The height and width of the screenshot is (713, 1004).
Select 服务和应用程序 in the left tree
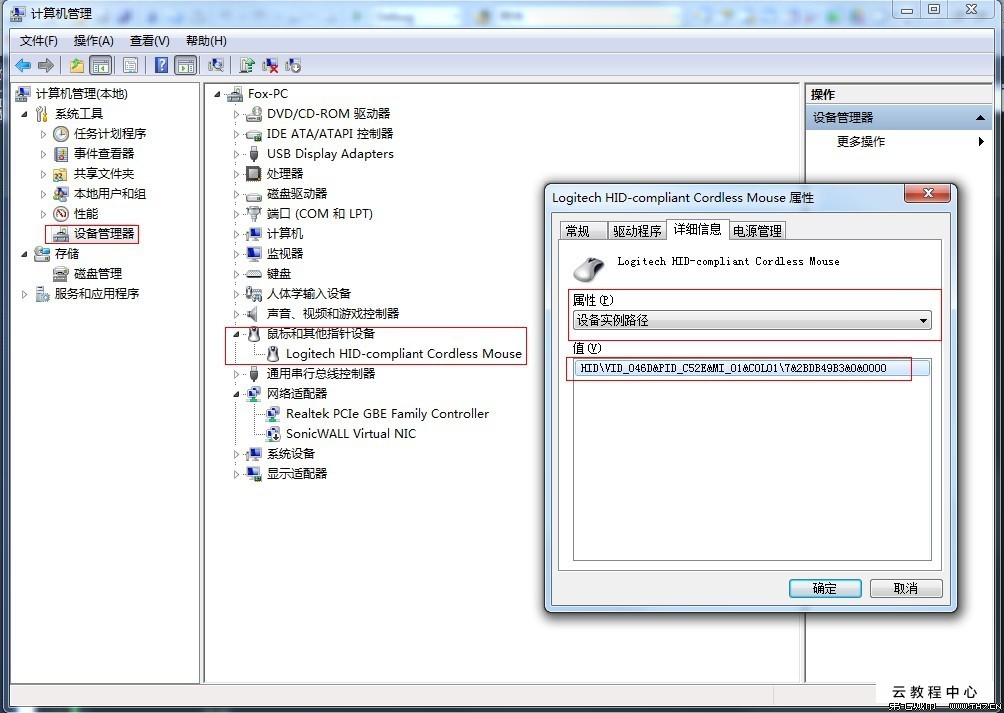pyautogui.click(x=97, y=294)
